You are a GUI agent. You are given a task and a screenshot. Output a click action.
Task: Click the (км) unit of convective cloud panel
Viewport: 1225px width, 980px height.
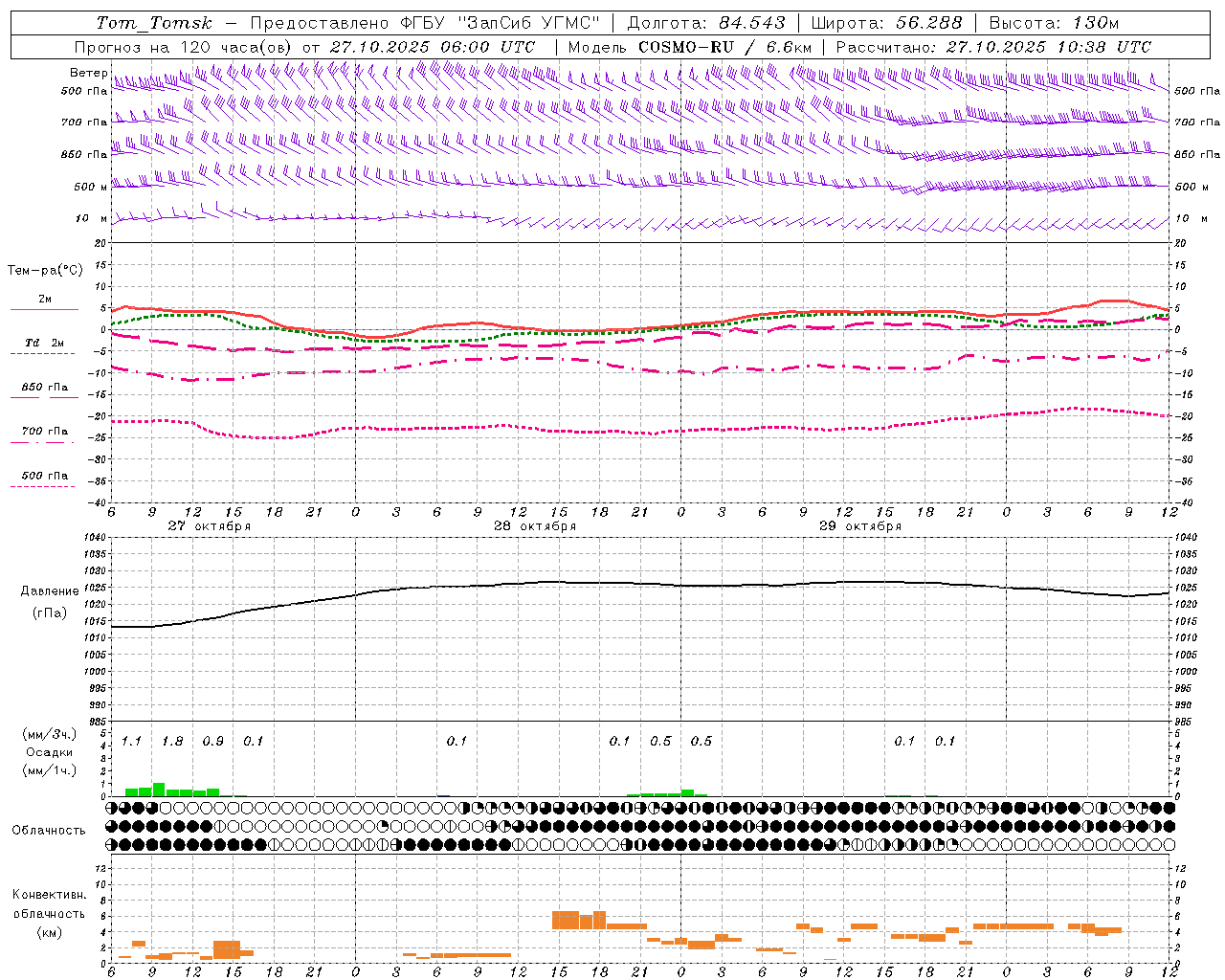point(50,932)
